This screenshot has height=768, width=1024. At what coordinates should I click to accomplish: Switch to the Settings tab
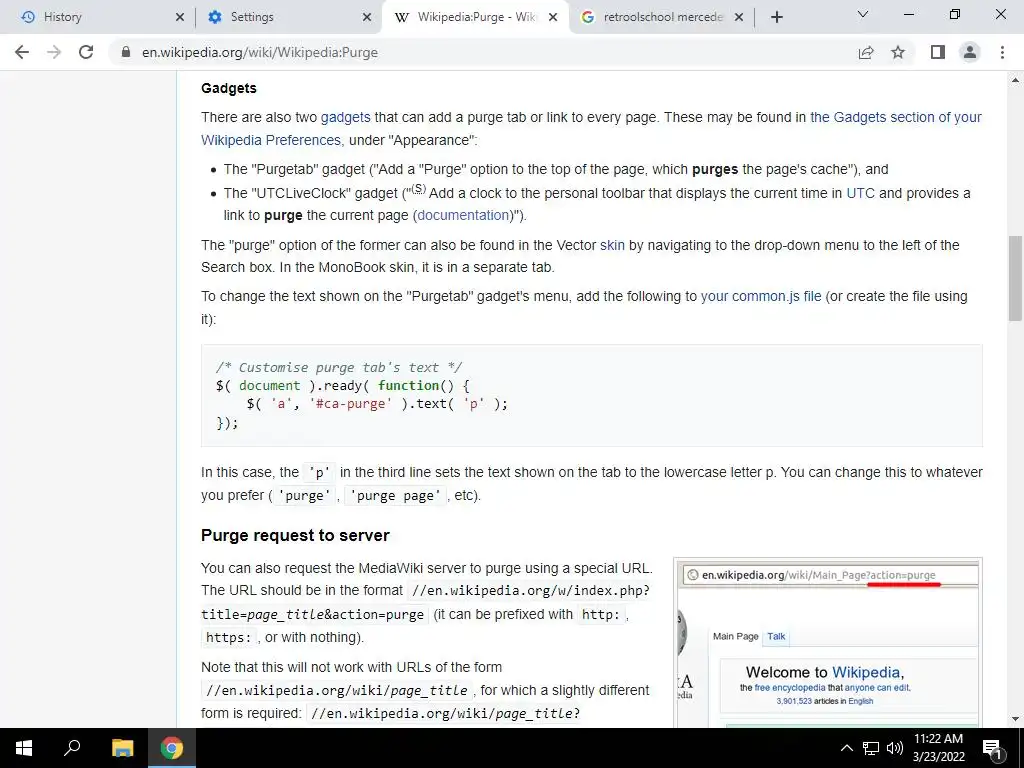coord(287,17)
